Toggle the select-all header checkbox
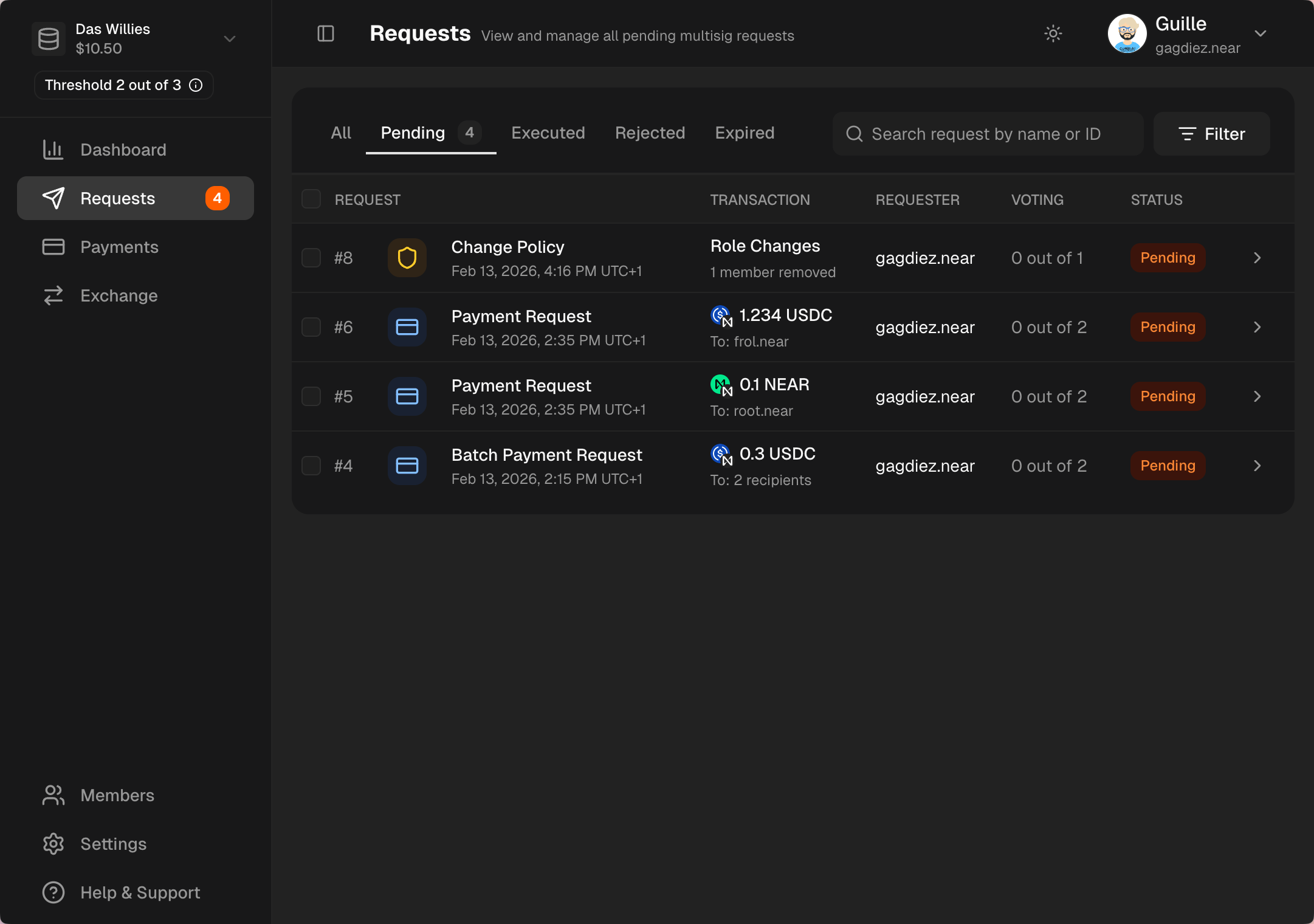Screen dimensions: 1314x924 [x=311, y=199]
